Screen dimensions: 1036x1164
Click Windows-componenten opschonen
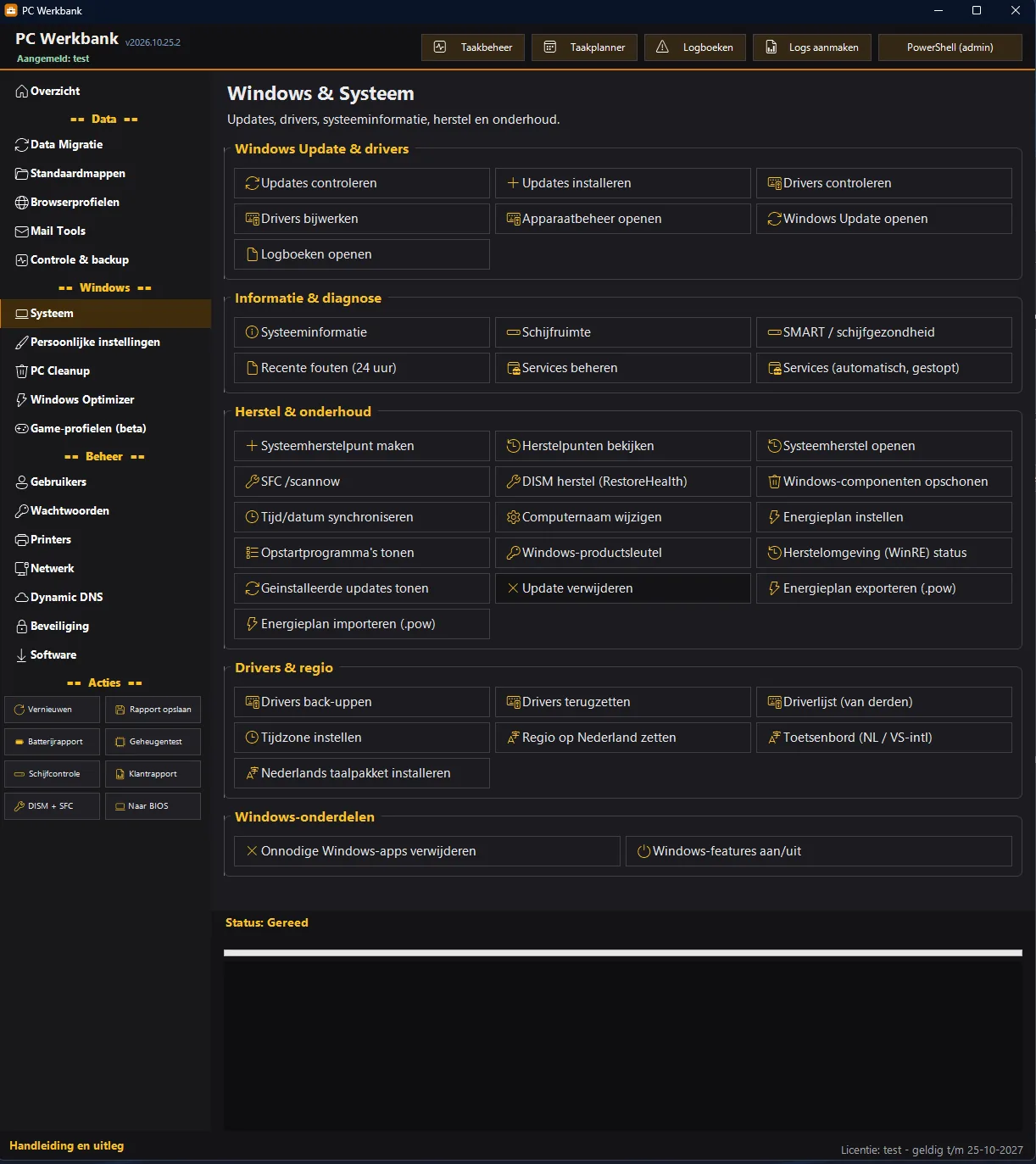coord(884,482)
